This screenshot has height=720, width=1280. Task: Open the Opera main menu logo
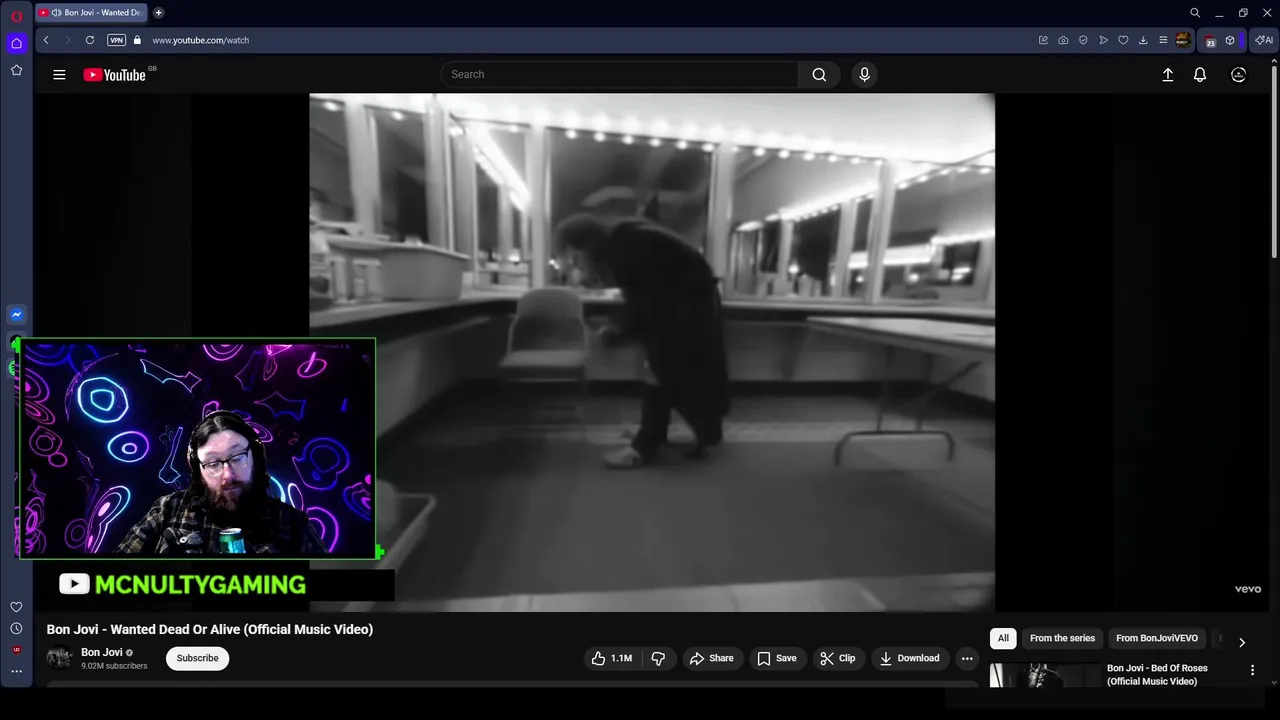16,16
